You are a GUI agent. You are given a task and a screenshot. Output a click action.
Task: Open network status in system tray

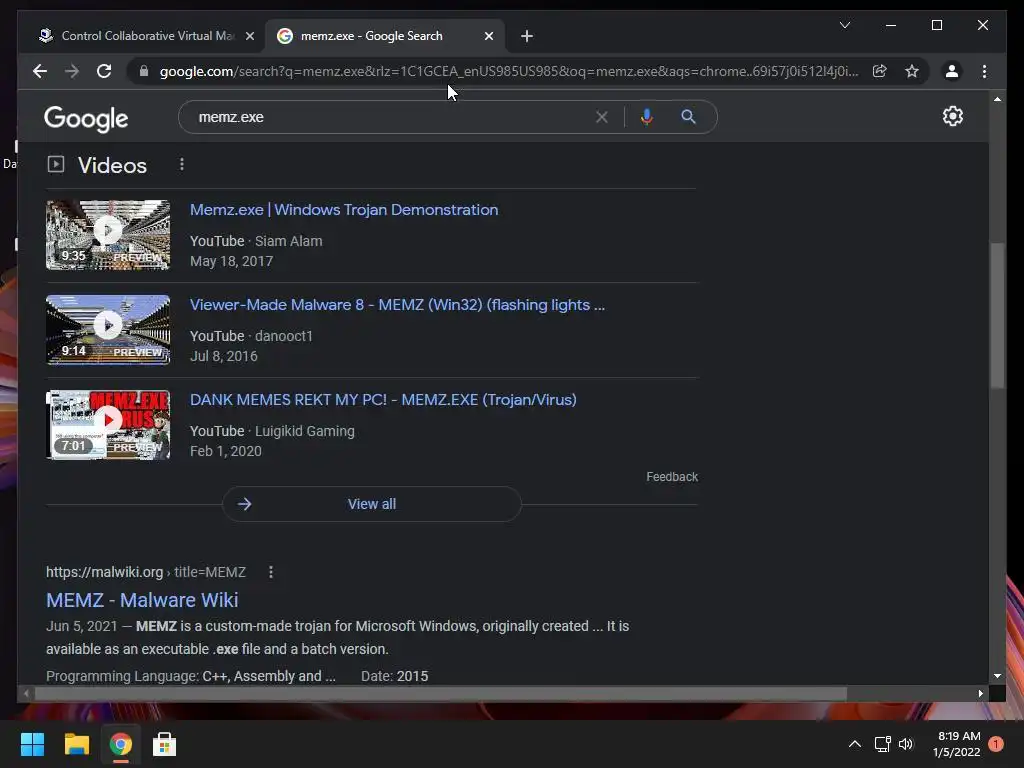point(882,744)
